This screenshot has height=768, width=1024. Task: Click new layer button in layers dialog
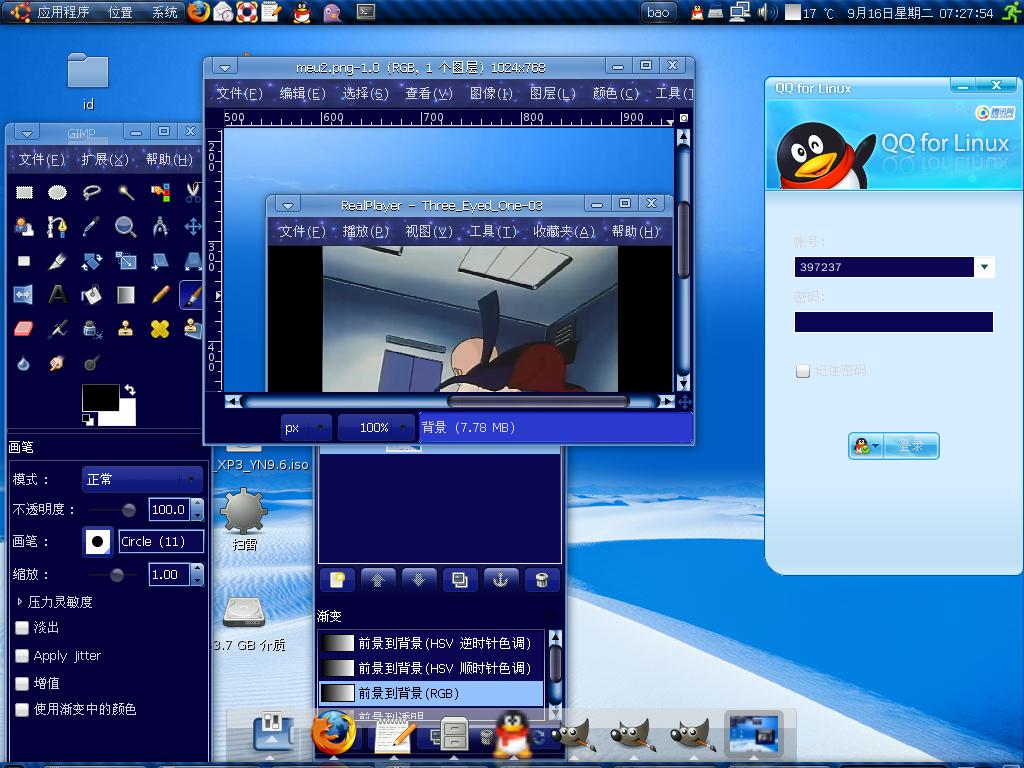coord(338,580)
